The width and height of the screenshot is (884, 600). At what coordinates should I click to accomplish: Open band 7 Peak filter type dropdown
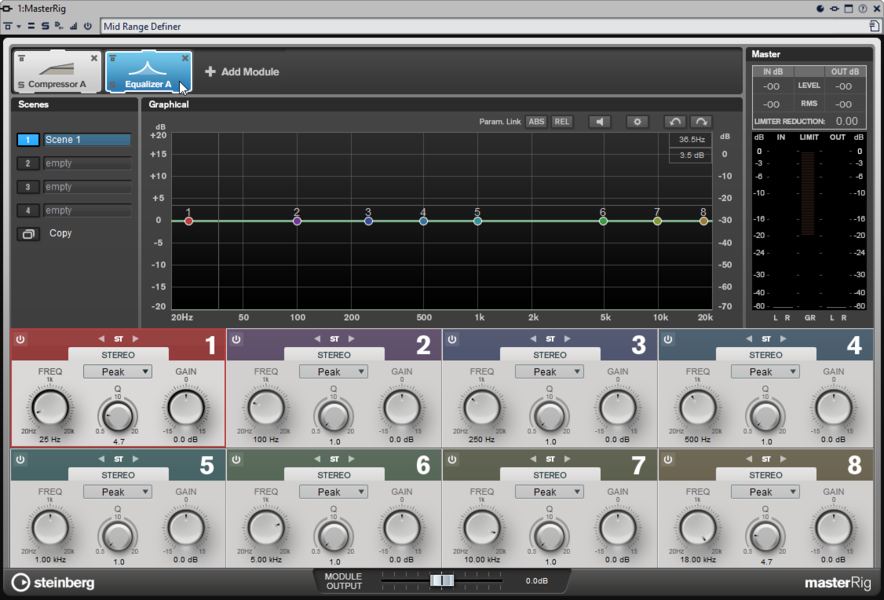click(549, 492)
